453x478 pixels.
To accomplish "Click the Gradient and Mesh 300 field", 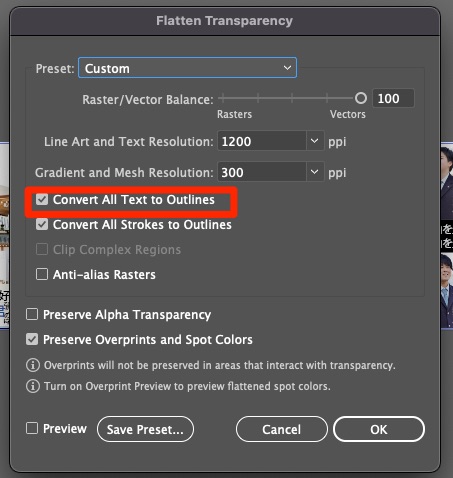I will (x=262, y=172).
